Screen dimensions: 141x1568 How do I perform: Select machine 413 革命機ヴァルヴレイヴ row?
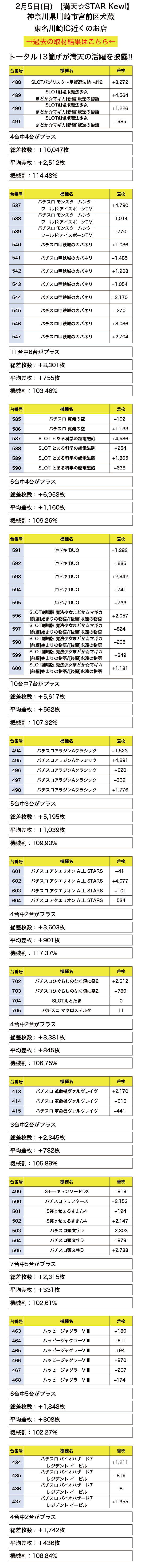70,1091
